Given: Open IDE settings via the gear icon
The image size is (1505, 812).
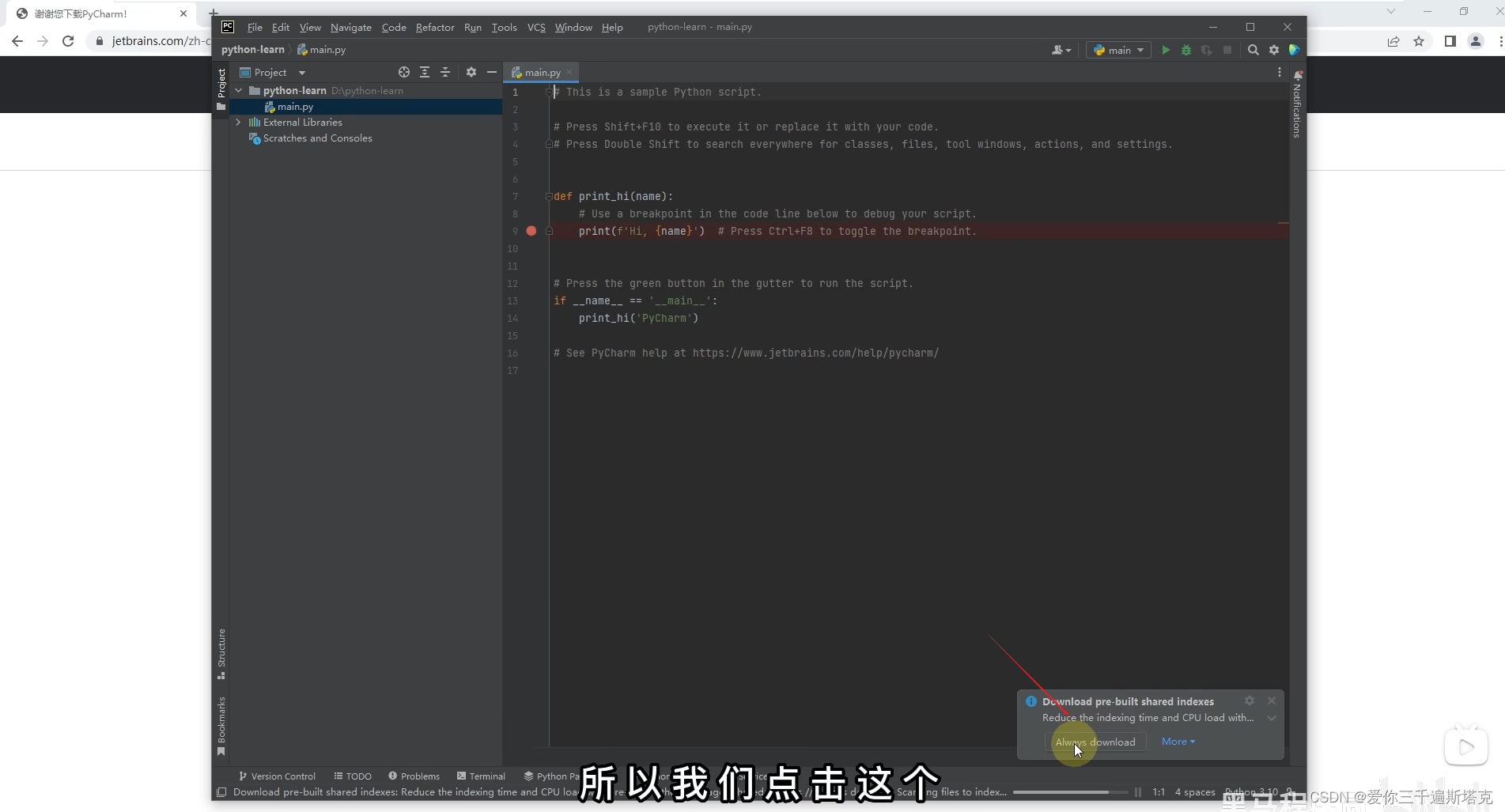Looking at the screenshot, I should (x=1274, y=50).
